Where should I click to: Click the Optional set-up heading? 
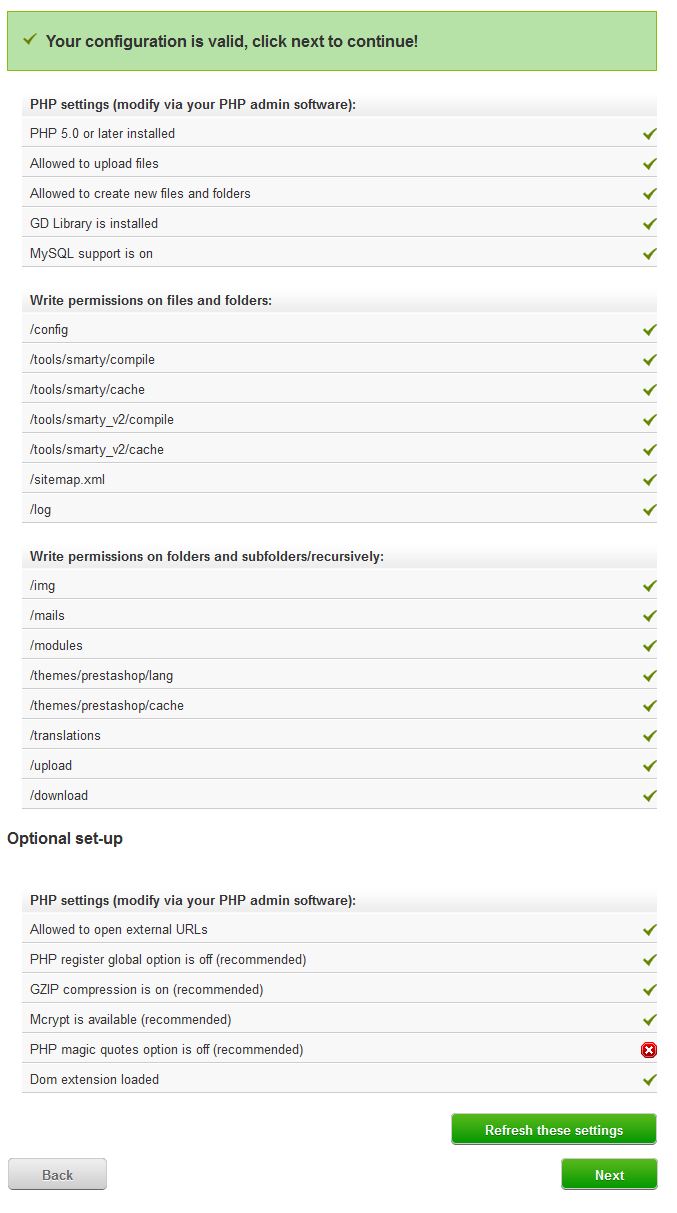click(65, 838)
